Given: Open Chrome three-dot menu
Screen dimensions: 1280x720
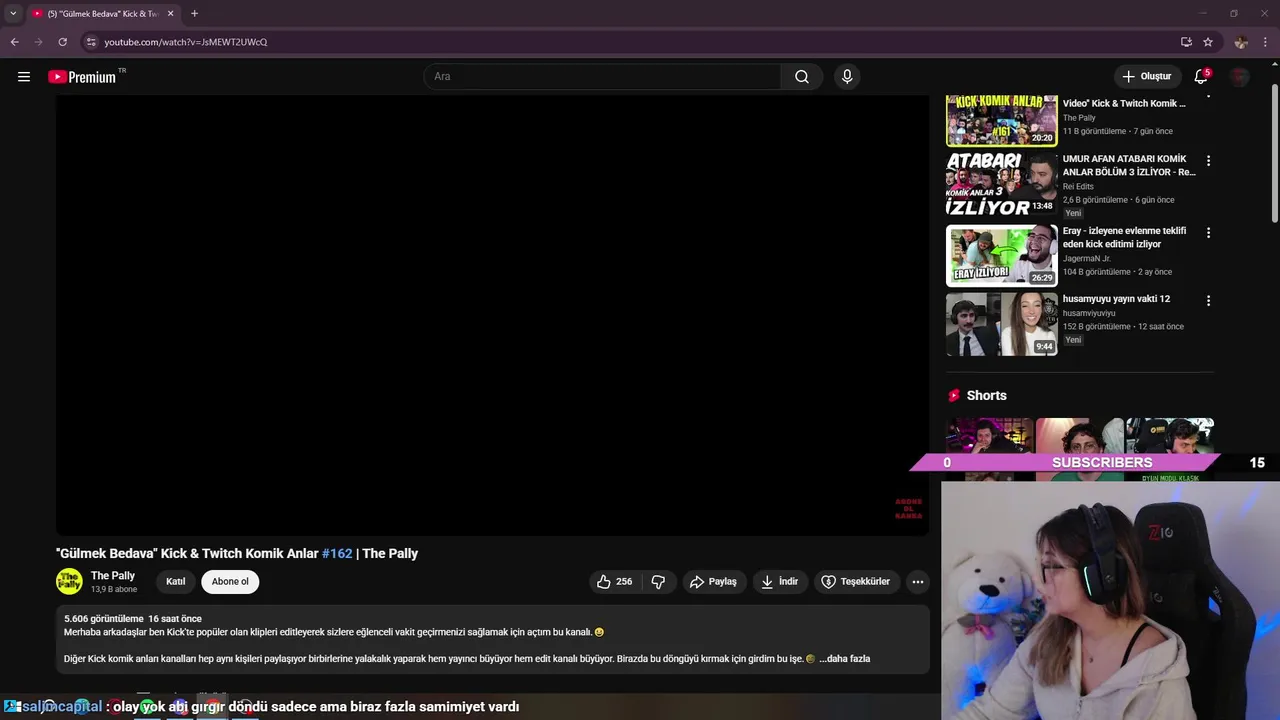Looking at the screenshot, I should 1265,42.
